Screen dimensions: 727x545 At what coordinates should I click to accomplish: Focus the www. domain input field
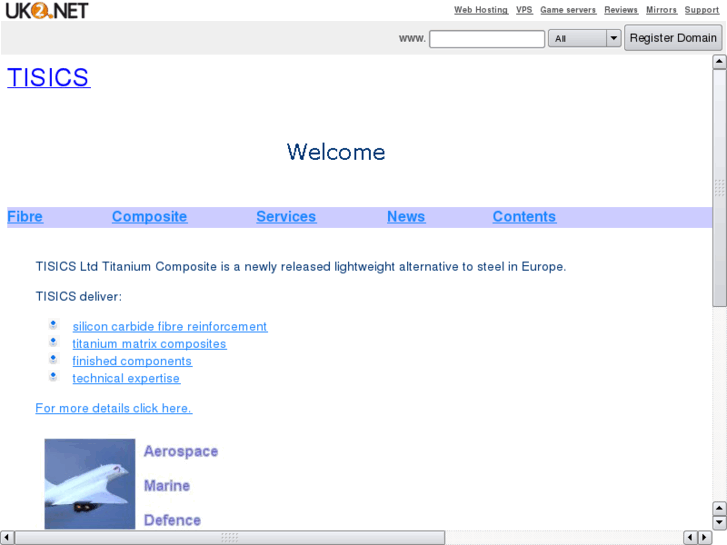pos(487,38)
